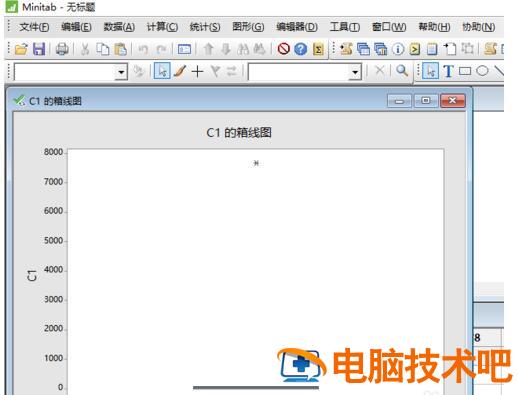This screenshot has height=395, width=519.
Task: Open the 文件(F) menu
Action: 34,27
